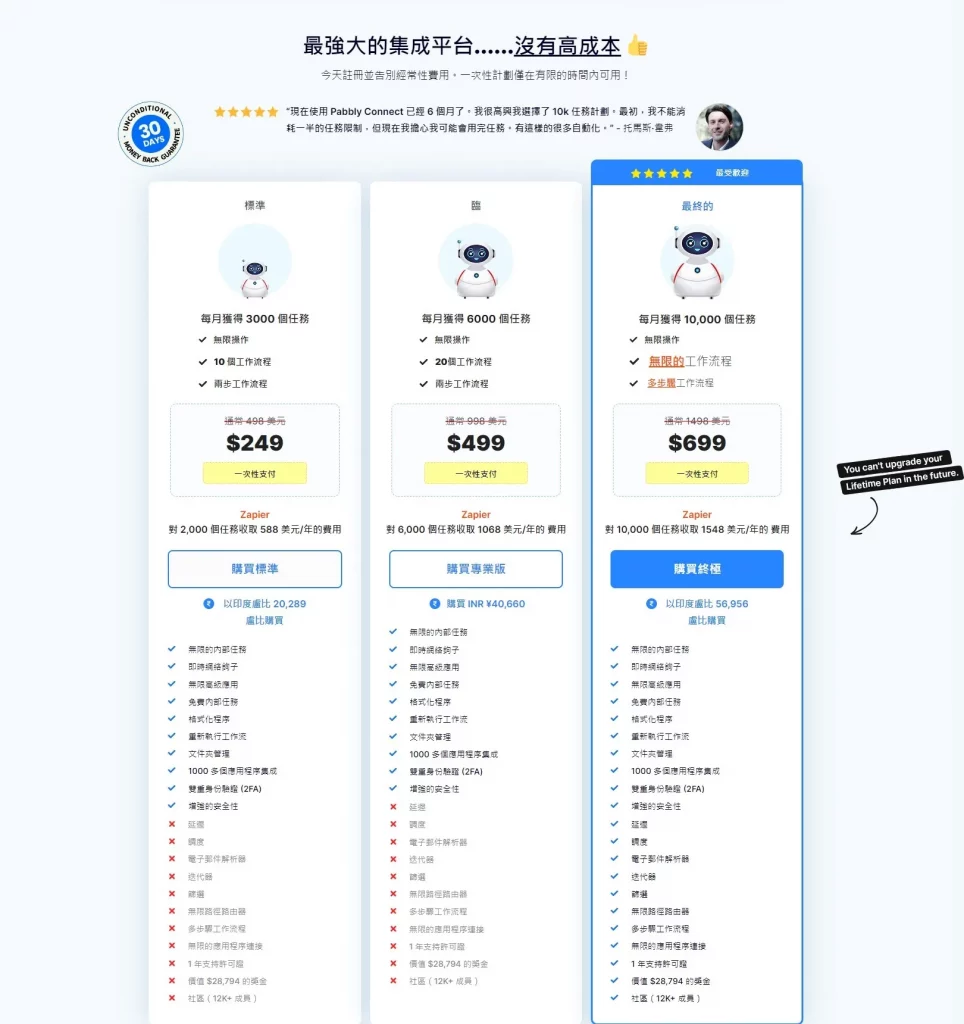Click the thumbs up emoji in heading
This screenshot has width=964, height=1024.
(637, 46)
